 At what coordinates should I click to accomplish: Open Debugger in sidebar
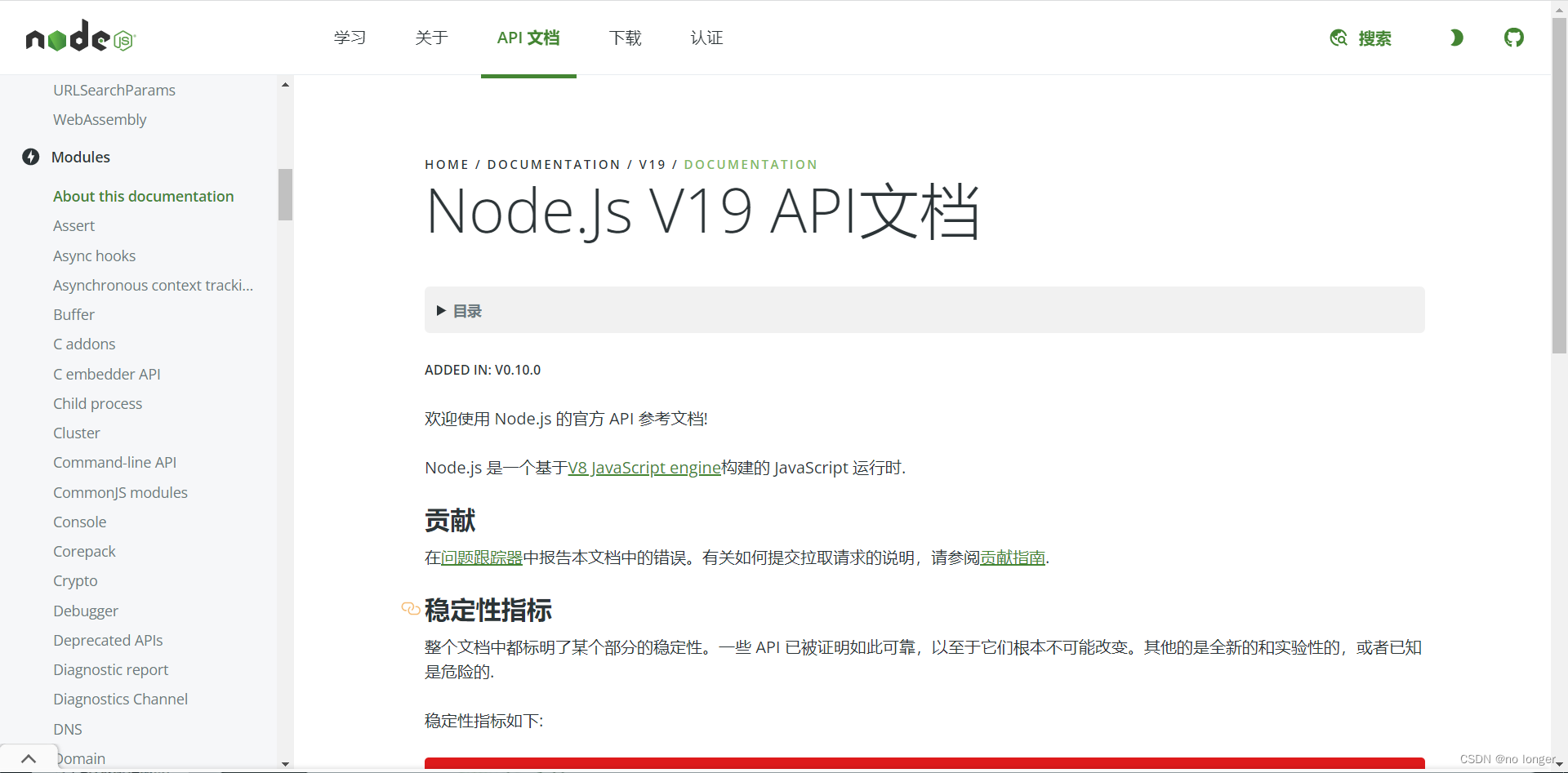coord(86,611)
